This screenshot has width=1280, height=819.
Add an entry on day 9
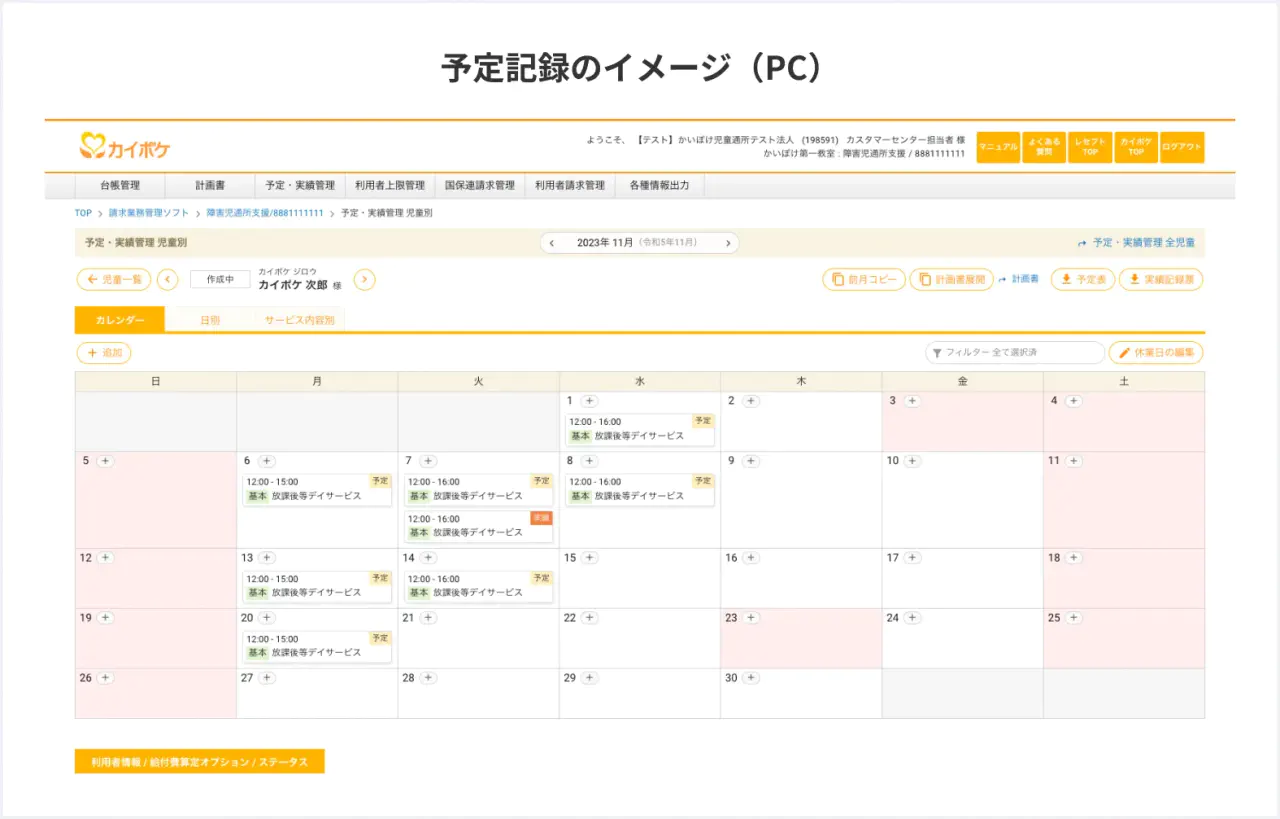tap(751, 461)
